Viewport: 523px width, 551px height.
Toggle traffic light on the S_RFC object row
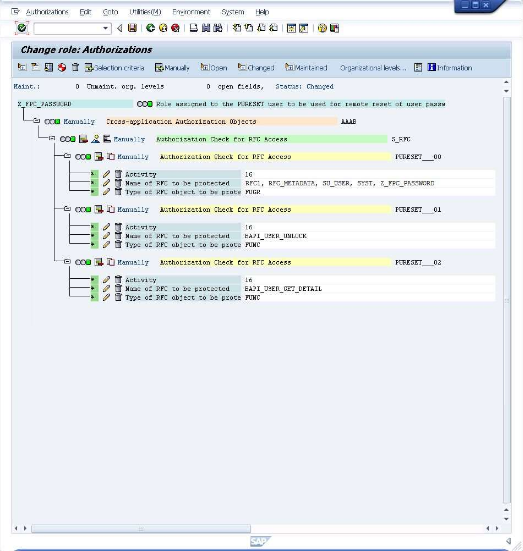(x=68, y=139)
